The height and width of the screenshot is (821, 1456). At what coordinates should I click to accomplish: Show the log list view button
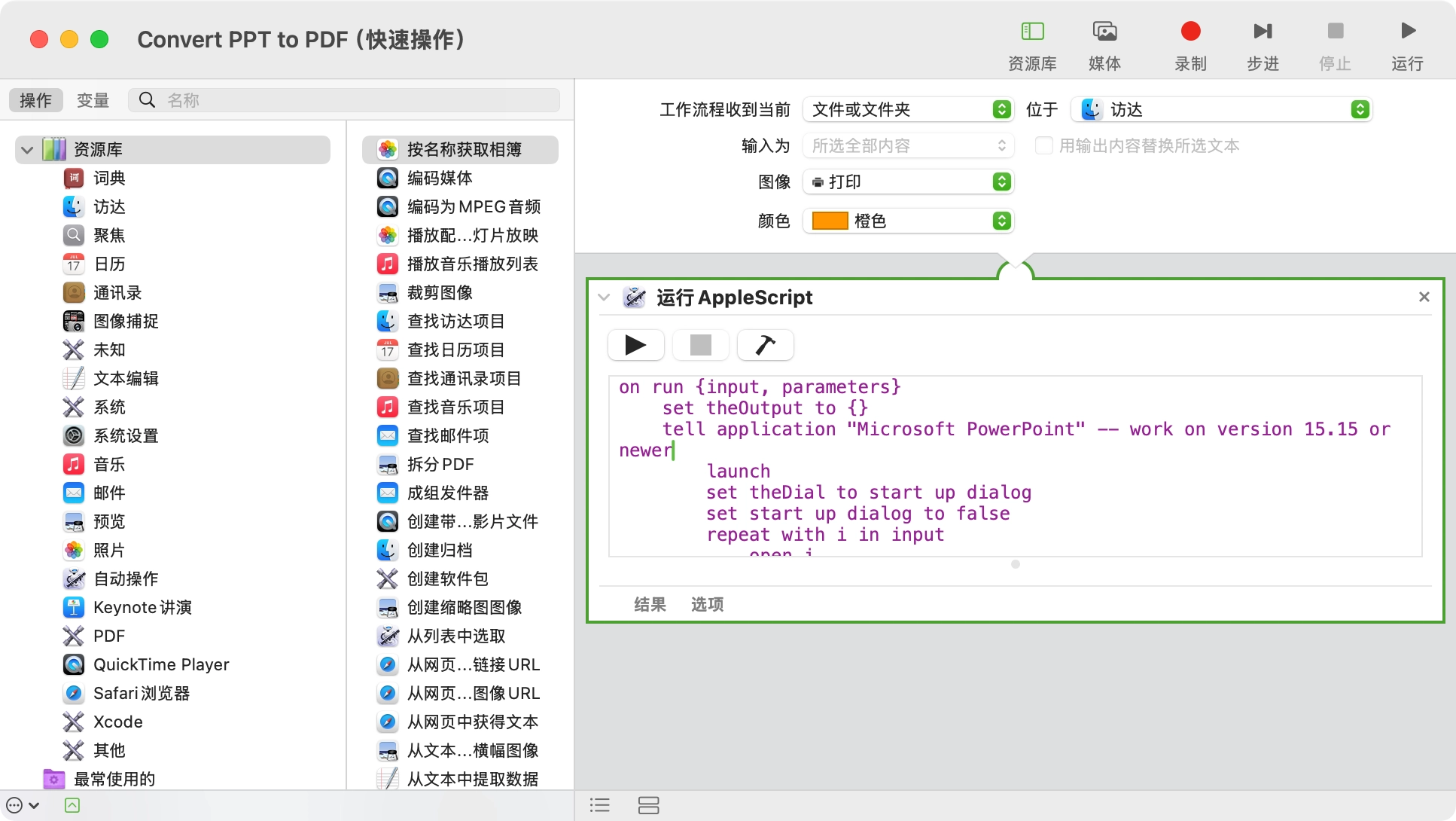point(600,805)
